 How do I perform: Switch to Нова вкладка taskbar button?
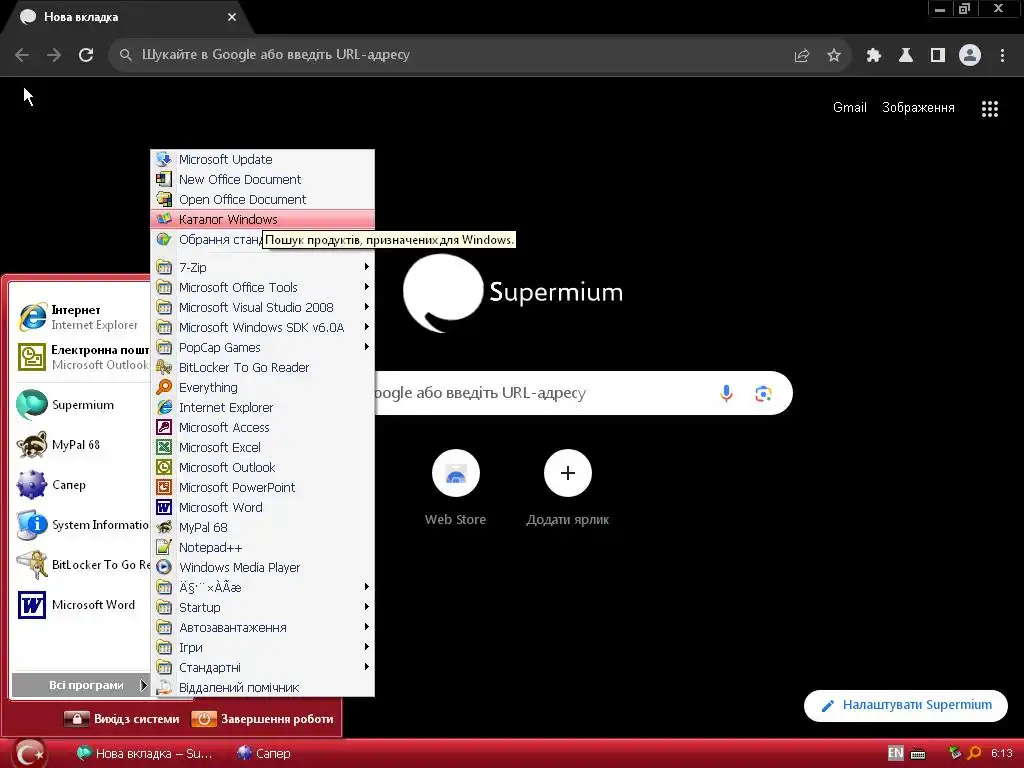[x=145, y=754]
